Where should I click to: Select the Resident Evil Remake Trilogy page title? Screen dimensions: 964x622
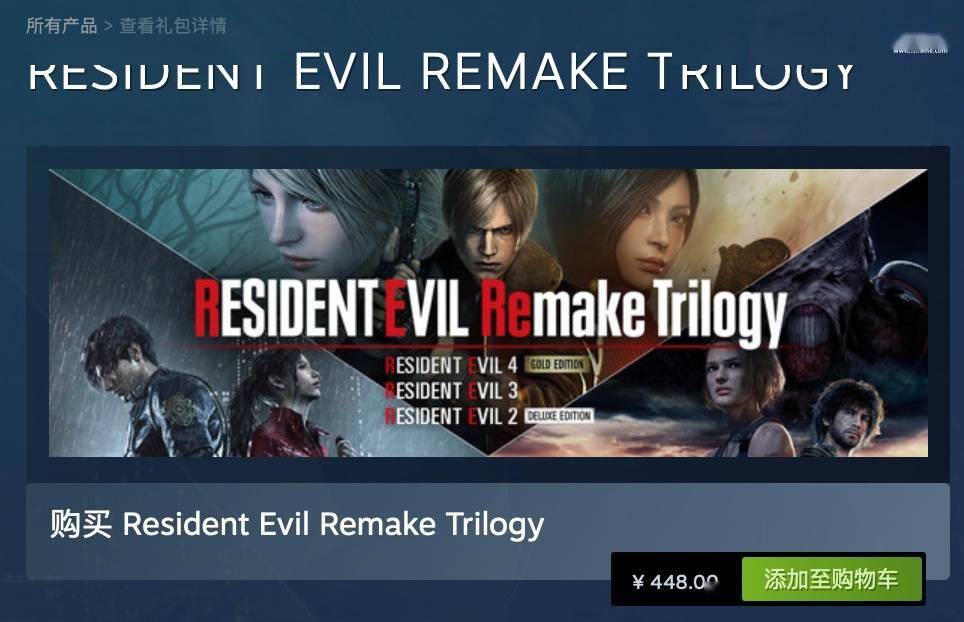click(x=441, y=72)
